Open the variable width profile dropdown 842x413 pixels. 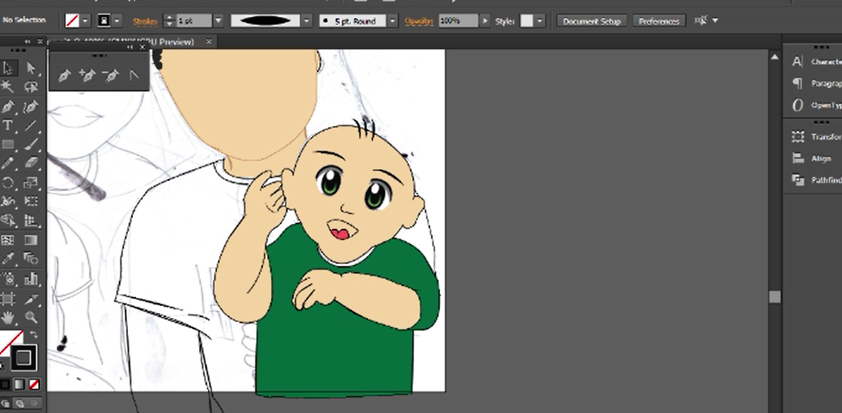tap(307, 21)
